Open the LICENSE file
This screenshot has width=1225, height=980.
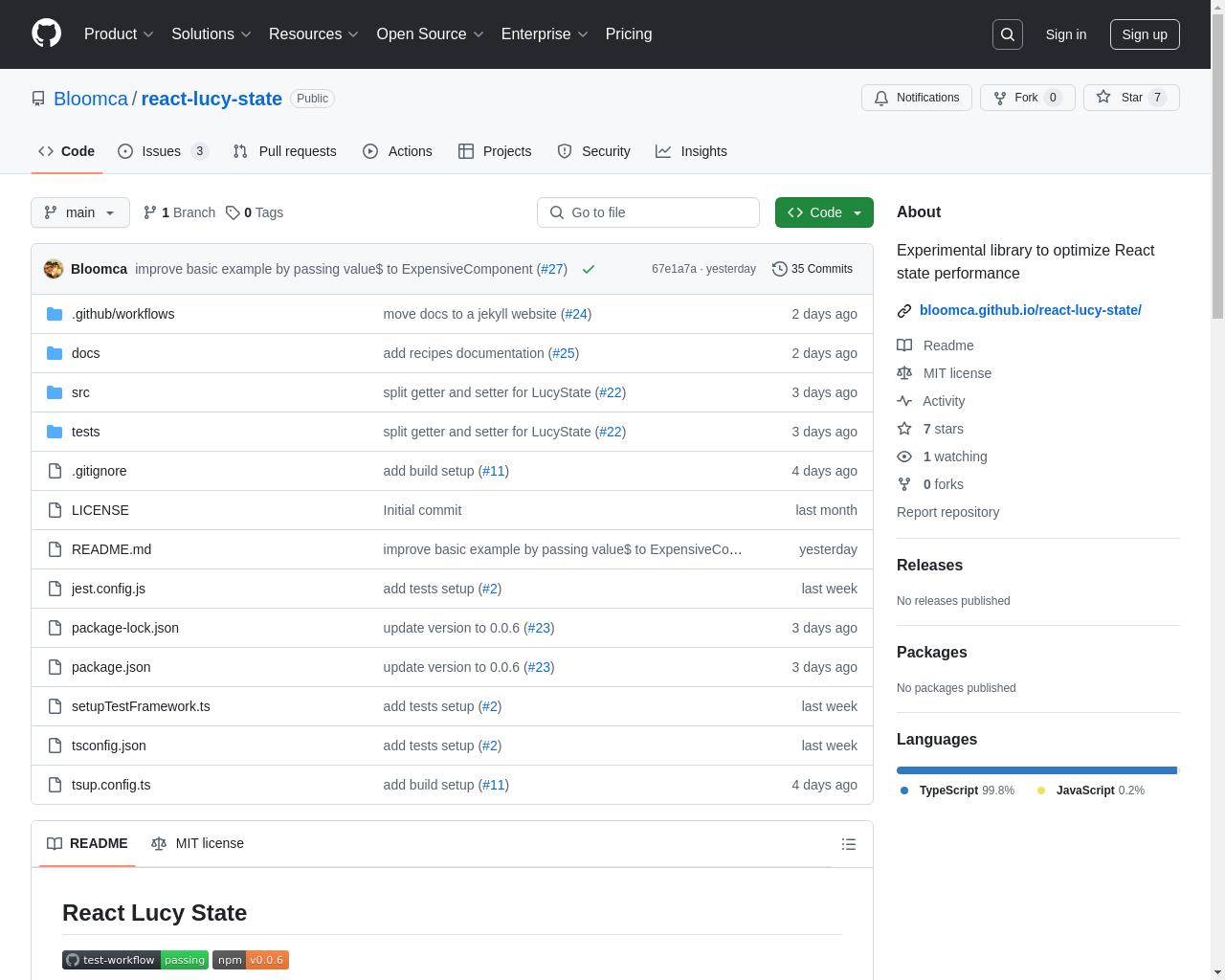tap(100, 510)
